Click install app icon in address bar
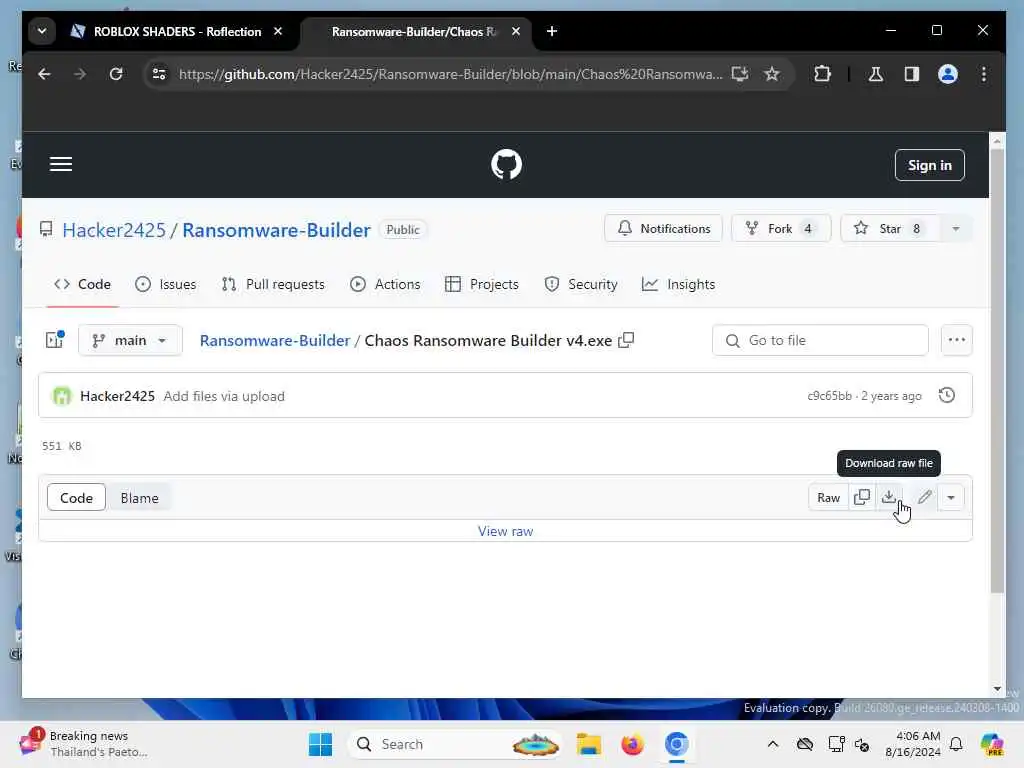 pyautogui.click(x=739, y=74)
